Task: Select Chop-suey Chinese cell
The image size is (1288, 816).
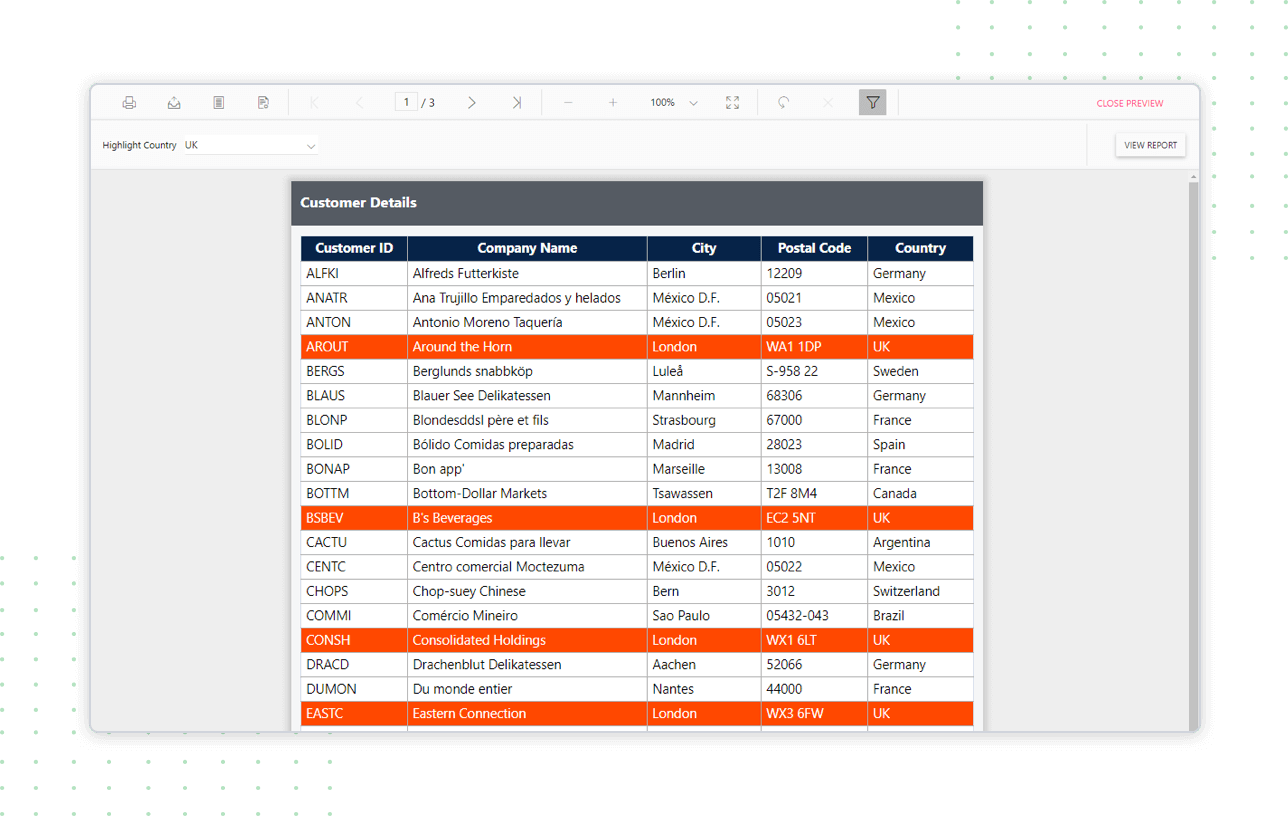Action: pos(527,591)
